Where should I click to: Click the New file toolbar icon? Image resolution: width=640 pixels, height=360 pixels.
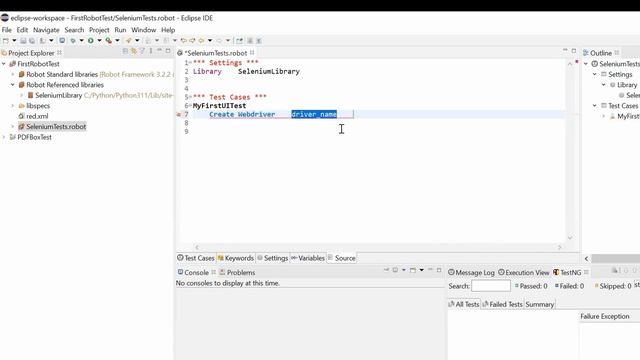tap(6, 40)
